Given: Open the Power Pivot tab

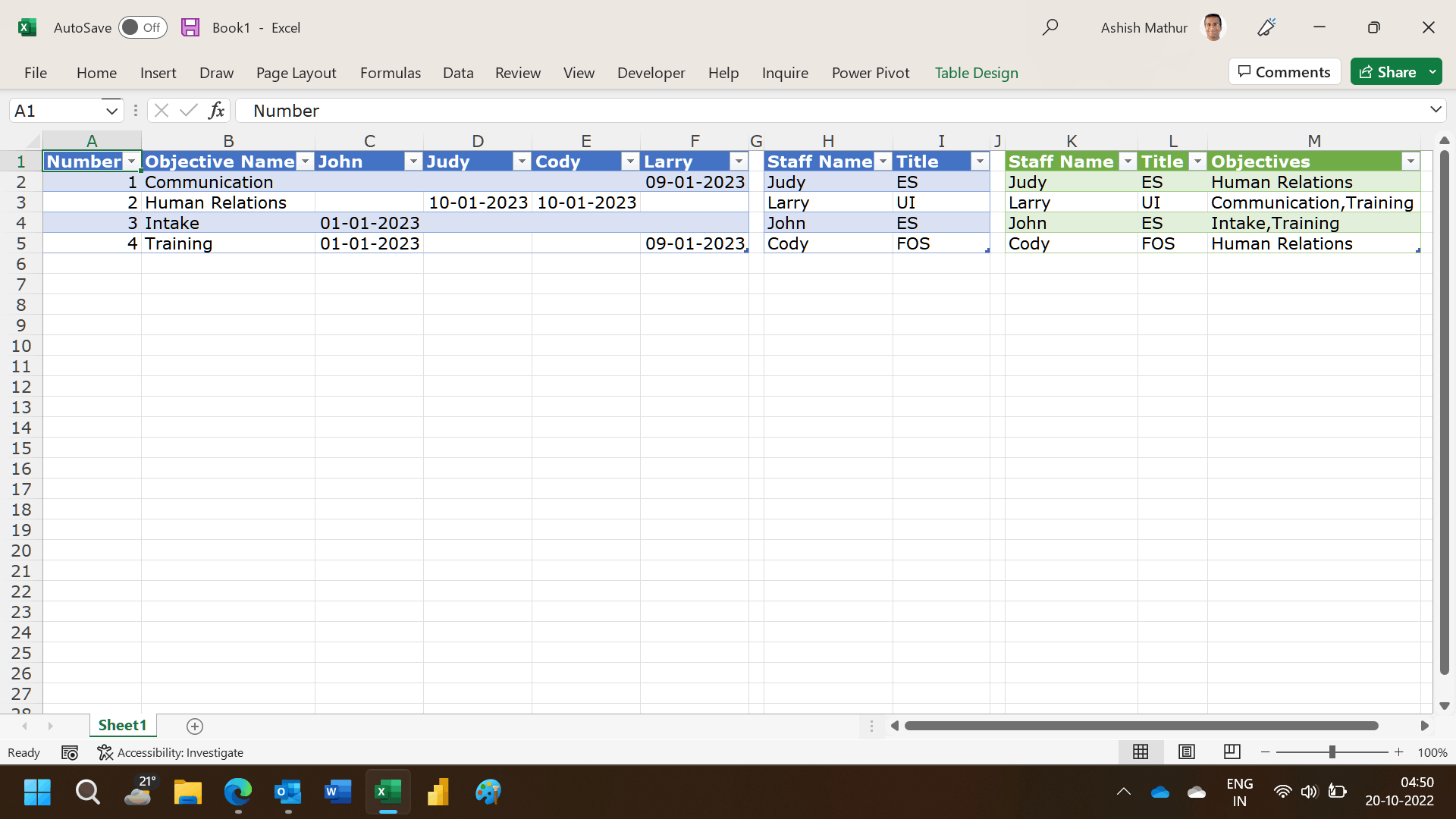Looking at the screenshot, I should pyautogui.click(x=871, y=73).
